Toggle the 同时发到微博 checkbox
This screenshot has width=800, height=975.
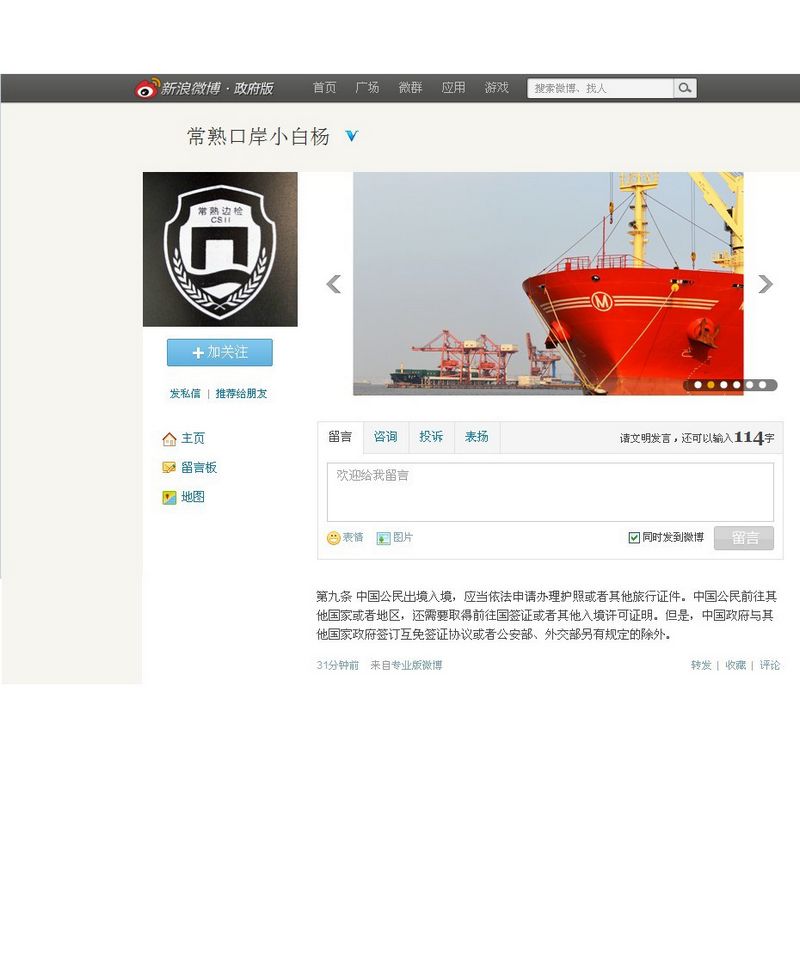(x=634, y=537)
